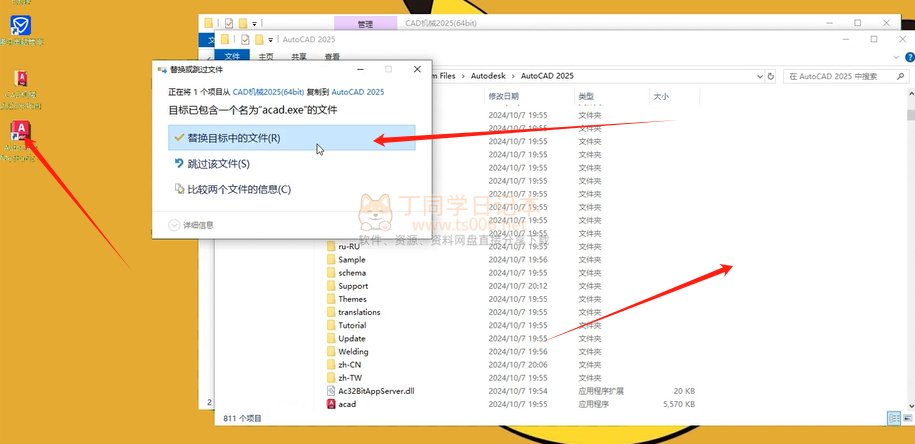The image size is (915, 444).
Task: Open the 文件 tab
Action: pyautogui.click(x=232, y=57)
